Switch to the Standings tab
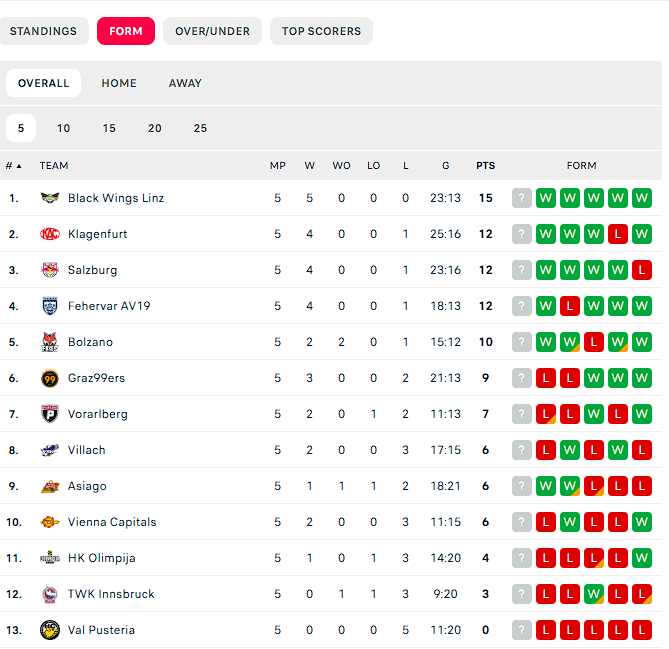669x649 pixels. pyautogui.click(x=44, y=31)
